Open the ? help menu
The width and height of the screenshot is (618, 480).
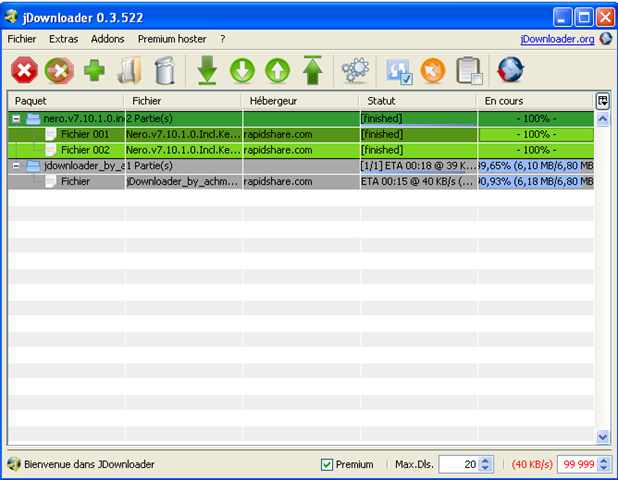[x=223, y=39]
